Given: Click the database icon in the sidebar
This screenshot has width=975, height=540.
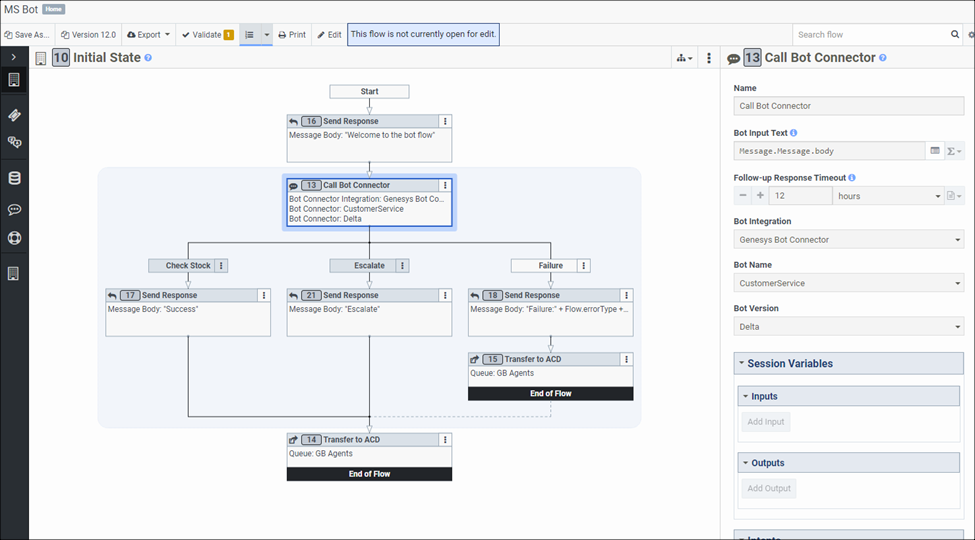Looking at the screenshot, I should tap(14, 179).
